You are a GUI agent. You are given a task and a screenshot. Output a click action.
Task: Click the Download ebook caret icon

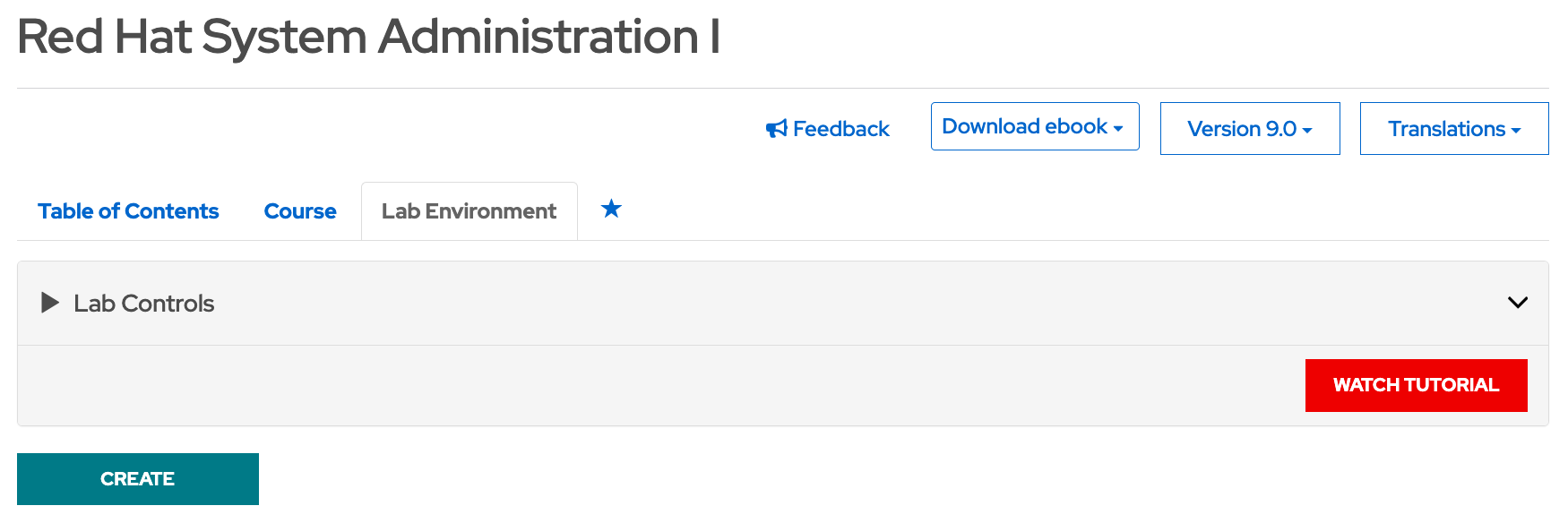click(x=1117, y=128)
